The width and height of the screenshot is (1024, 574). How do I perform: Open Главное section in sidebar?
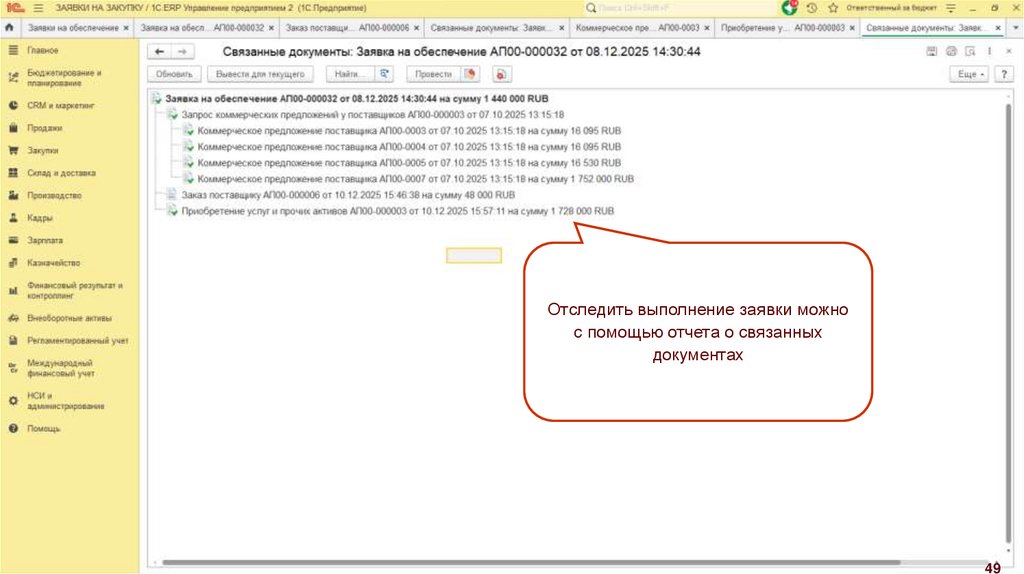pos(42,50)
